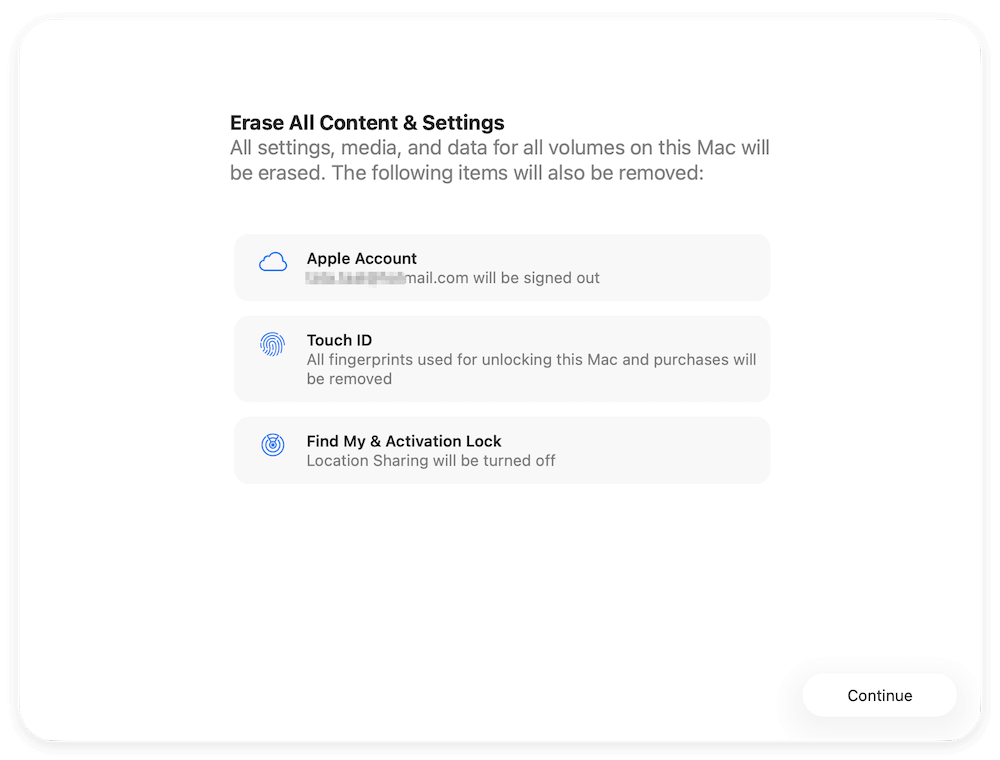Select the Touch ID list row
The width and height of the screenshot is (1000, 760).
tap(500, 358)
